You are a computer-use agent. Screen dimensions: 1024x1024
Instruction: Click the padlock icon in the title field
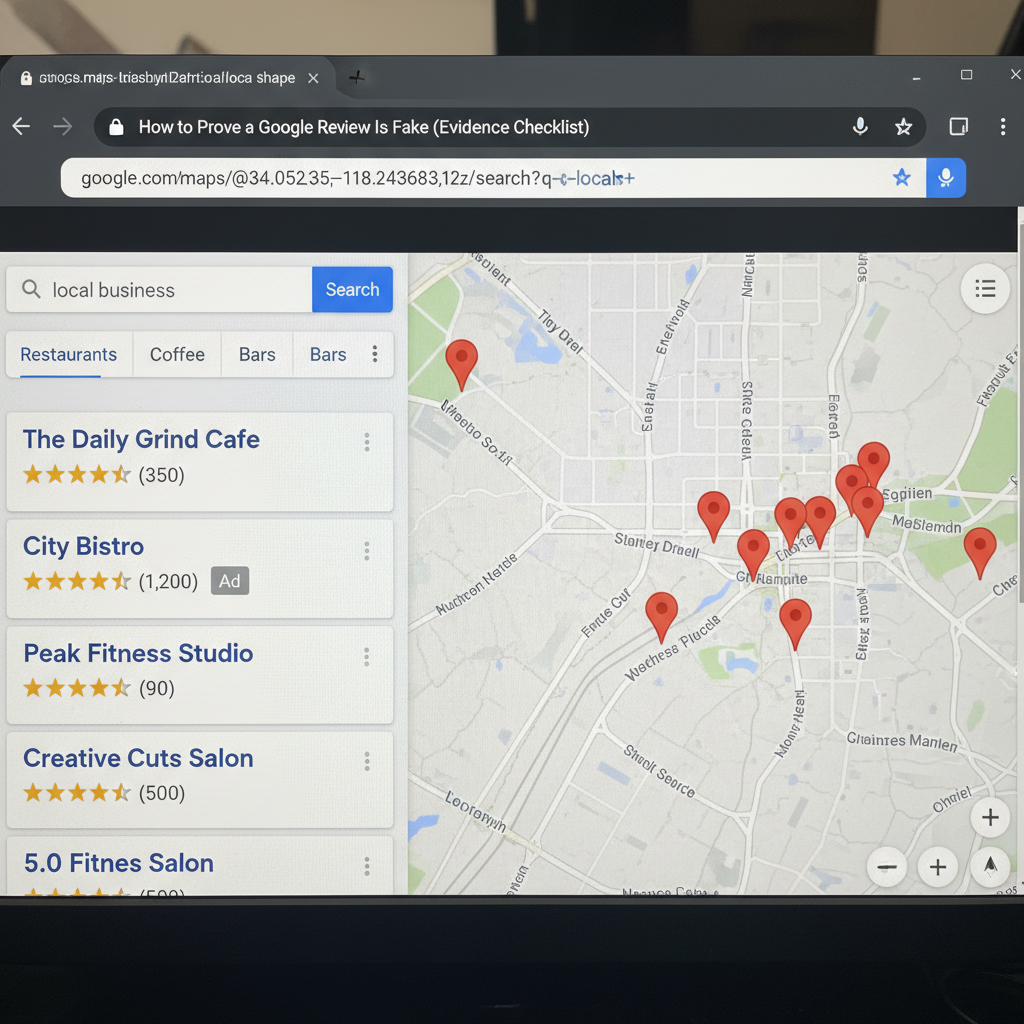[x=116, y=127]
